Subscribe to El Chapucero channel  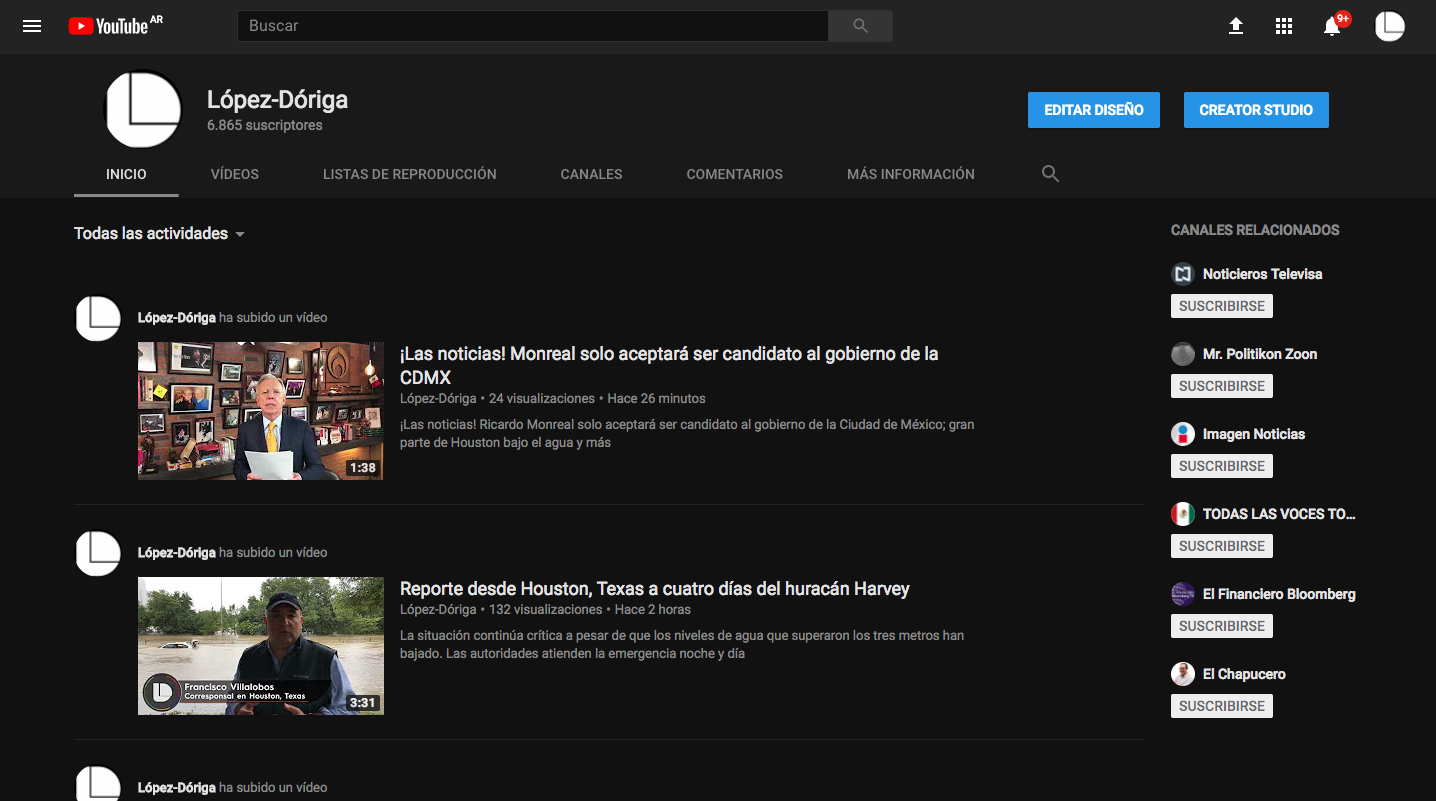(x=1221, y=706)
